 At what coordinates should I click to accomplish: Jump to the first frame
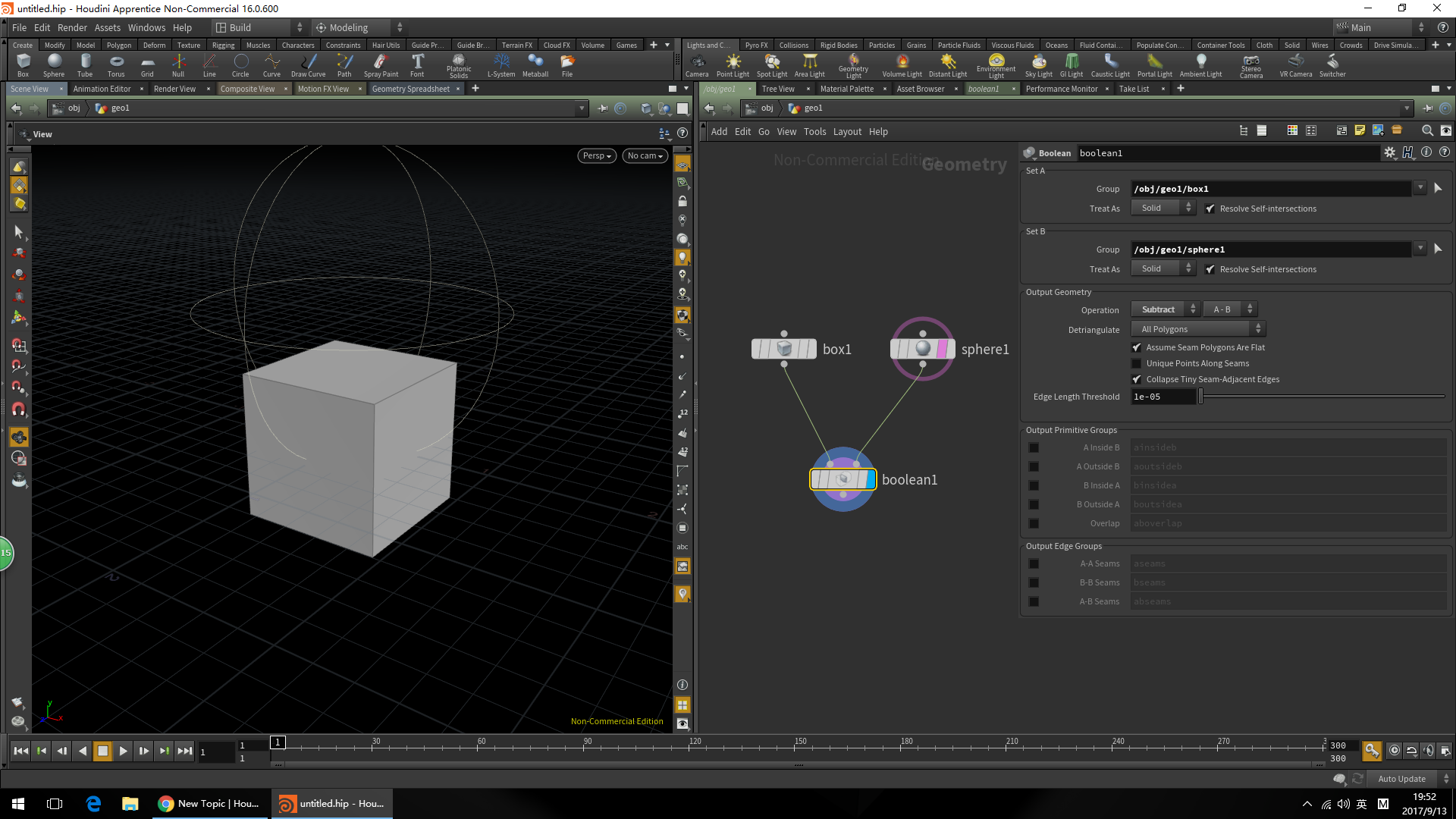pos(21,751)
